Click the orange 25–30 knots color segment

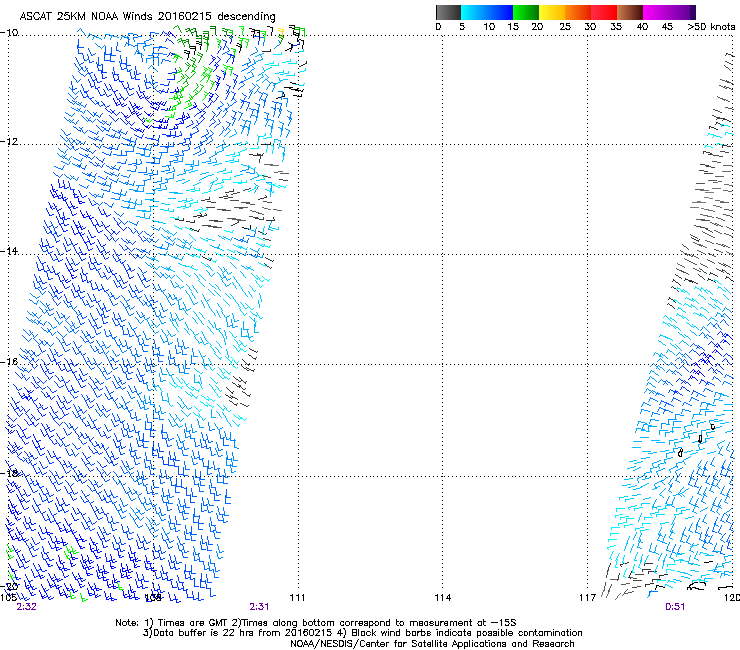coord(578,12)
